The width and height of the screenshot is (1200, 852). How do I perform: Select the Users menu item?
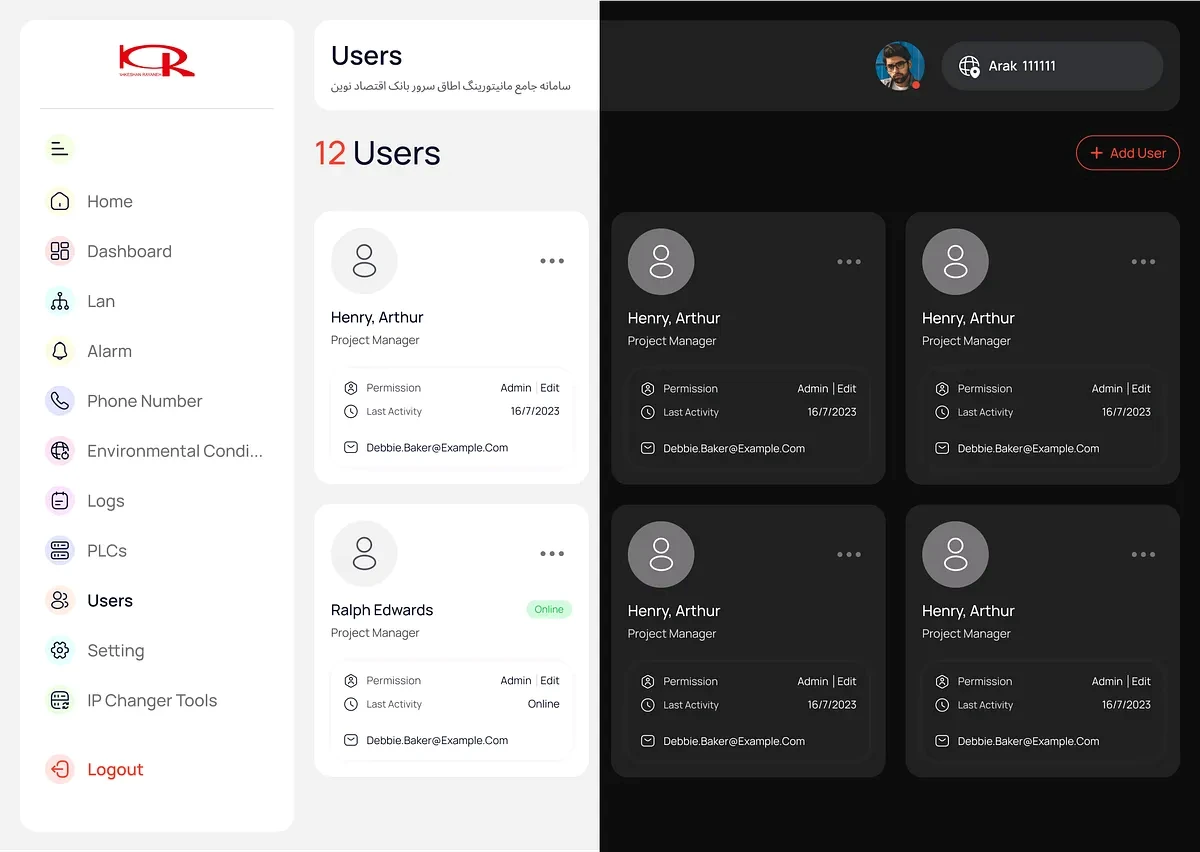coord(109,601)
